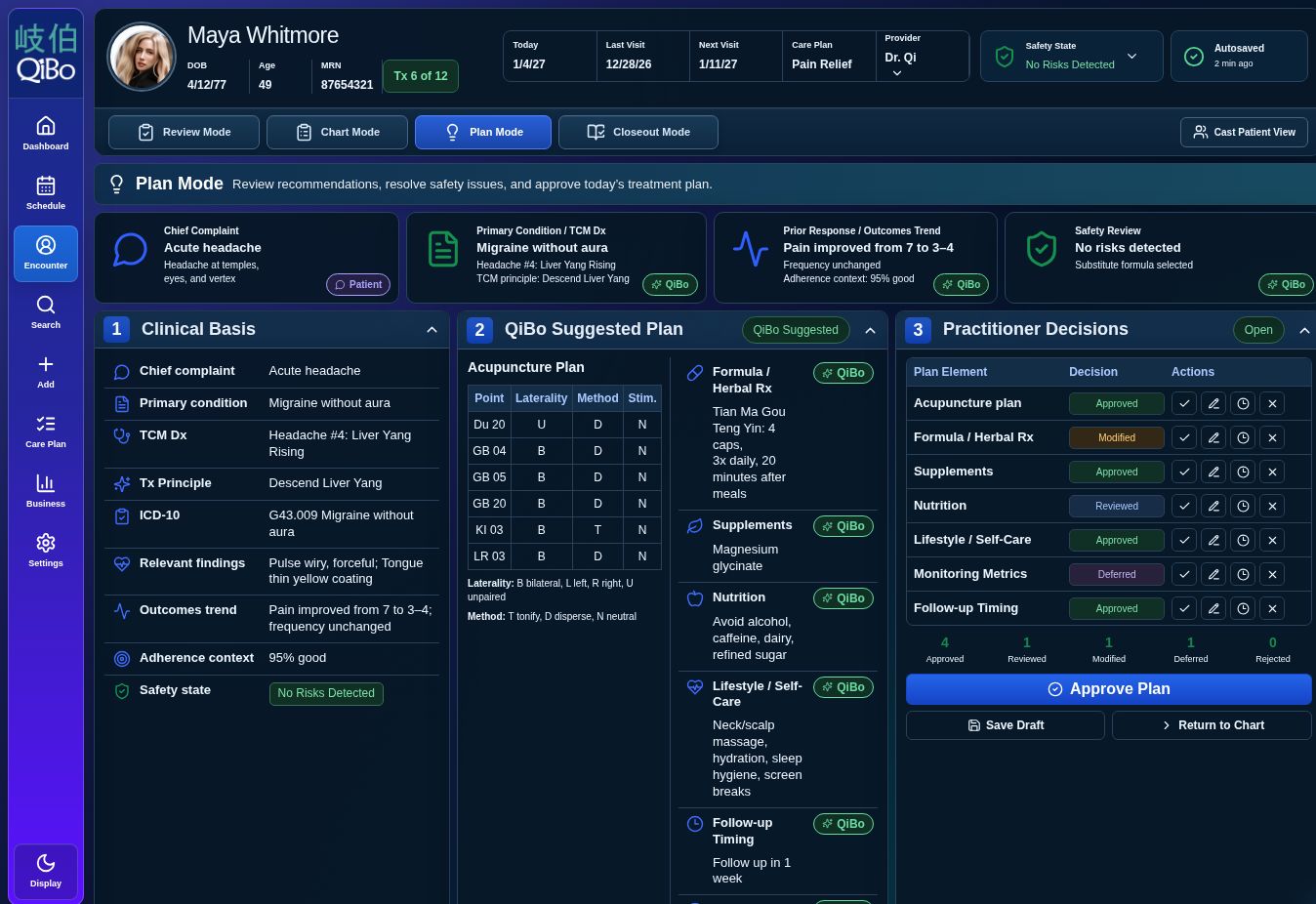Click the Patient source badge
The height and width of the screenshot is (904, 1316).
[358, 284]
